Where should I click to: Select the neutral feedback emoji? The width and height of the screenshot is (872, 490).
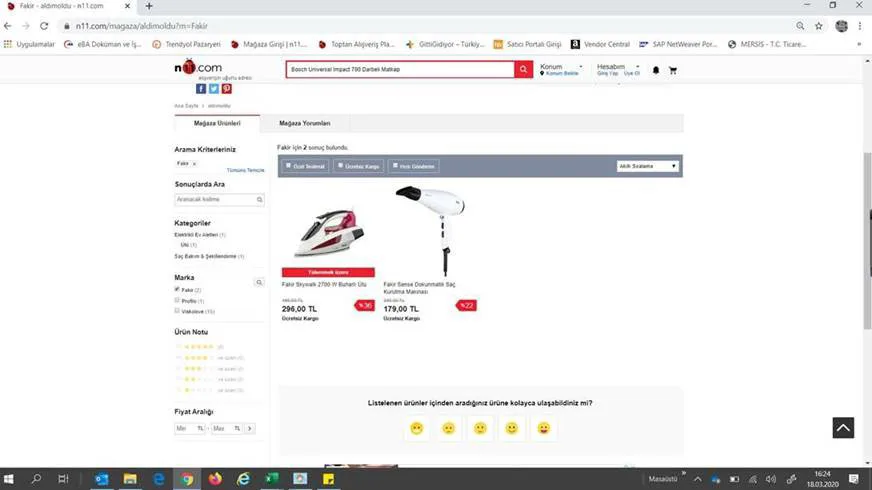tap(480, 428)
